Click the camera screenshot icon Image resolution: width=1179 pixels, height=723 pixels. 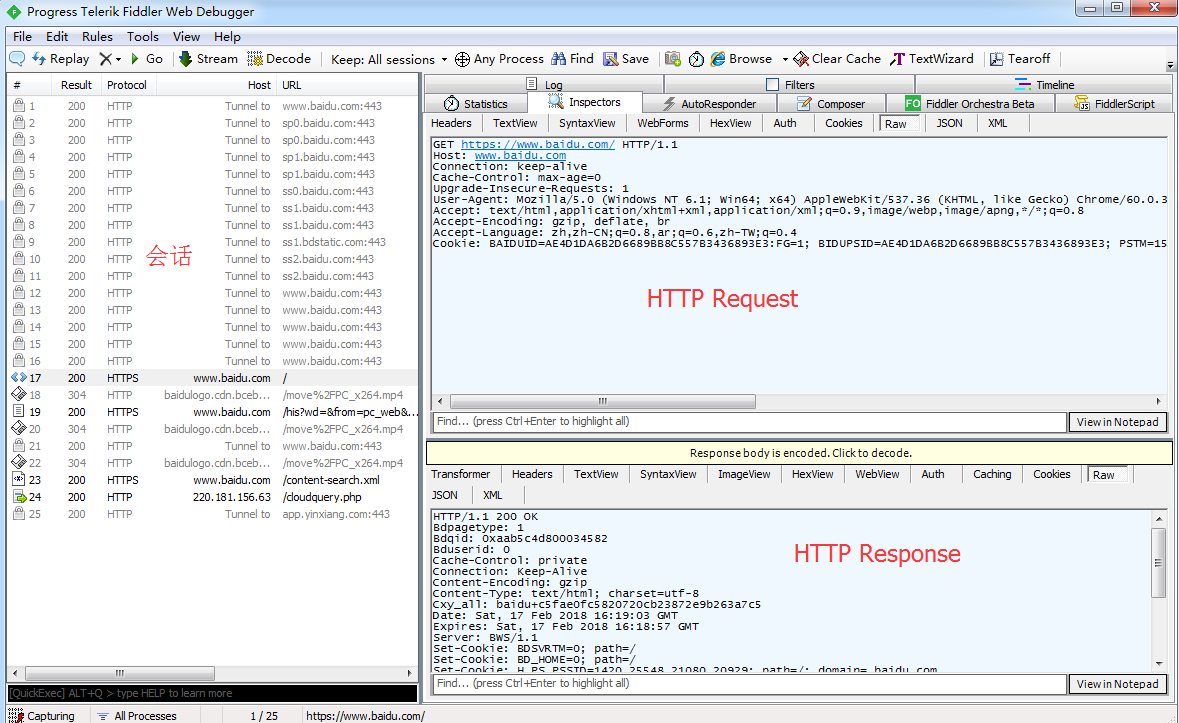673,59
